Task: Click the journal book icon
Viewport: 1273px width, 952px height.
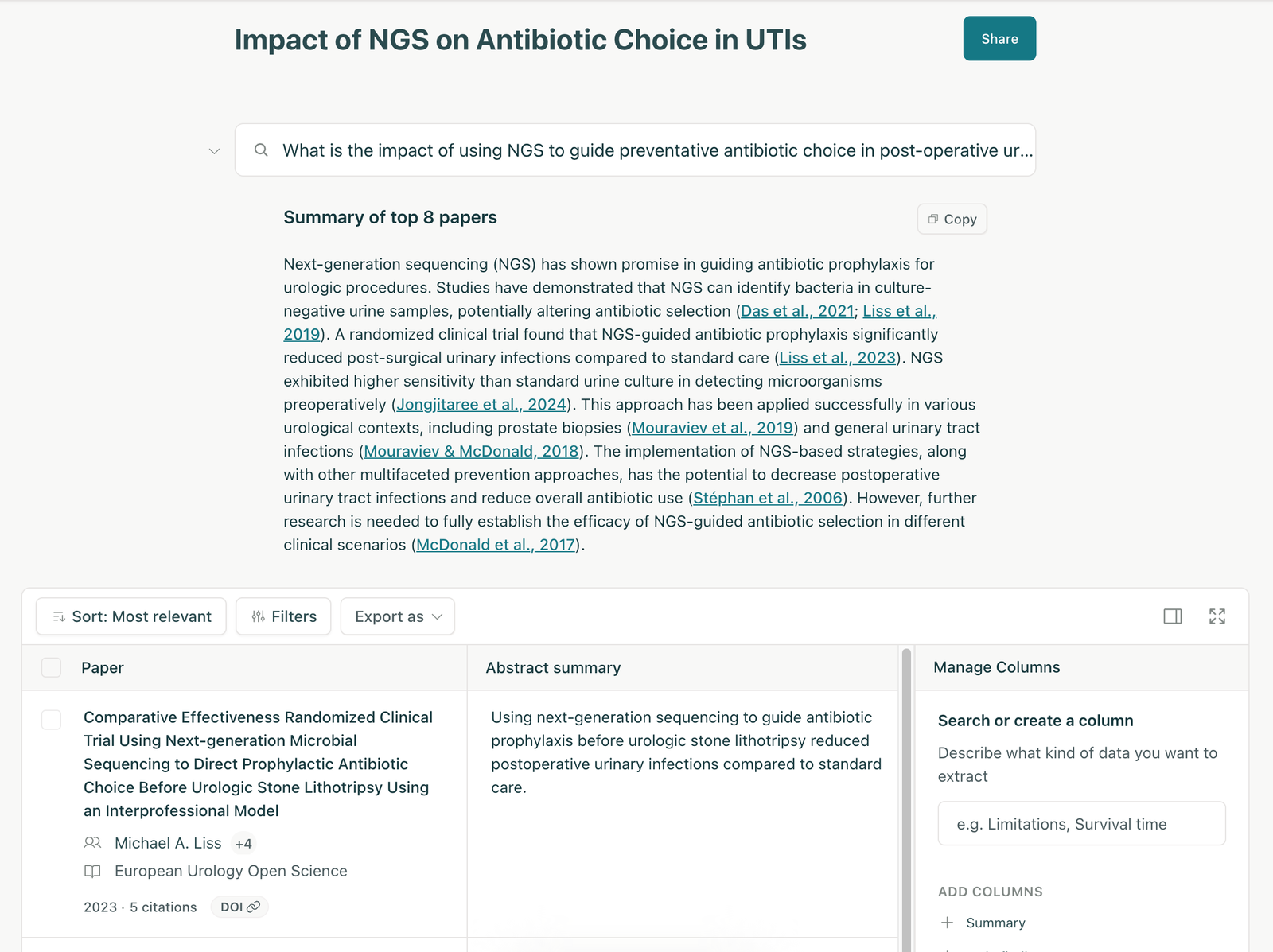Action: [x=92, y=871]
